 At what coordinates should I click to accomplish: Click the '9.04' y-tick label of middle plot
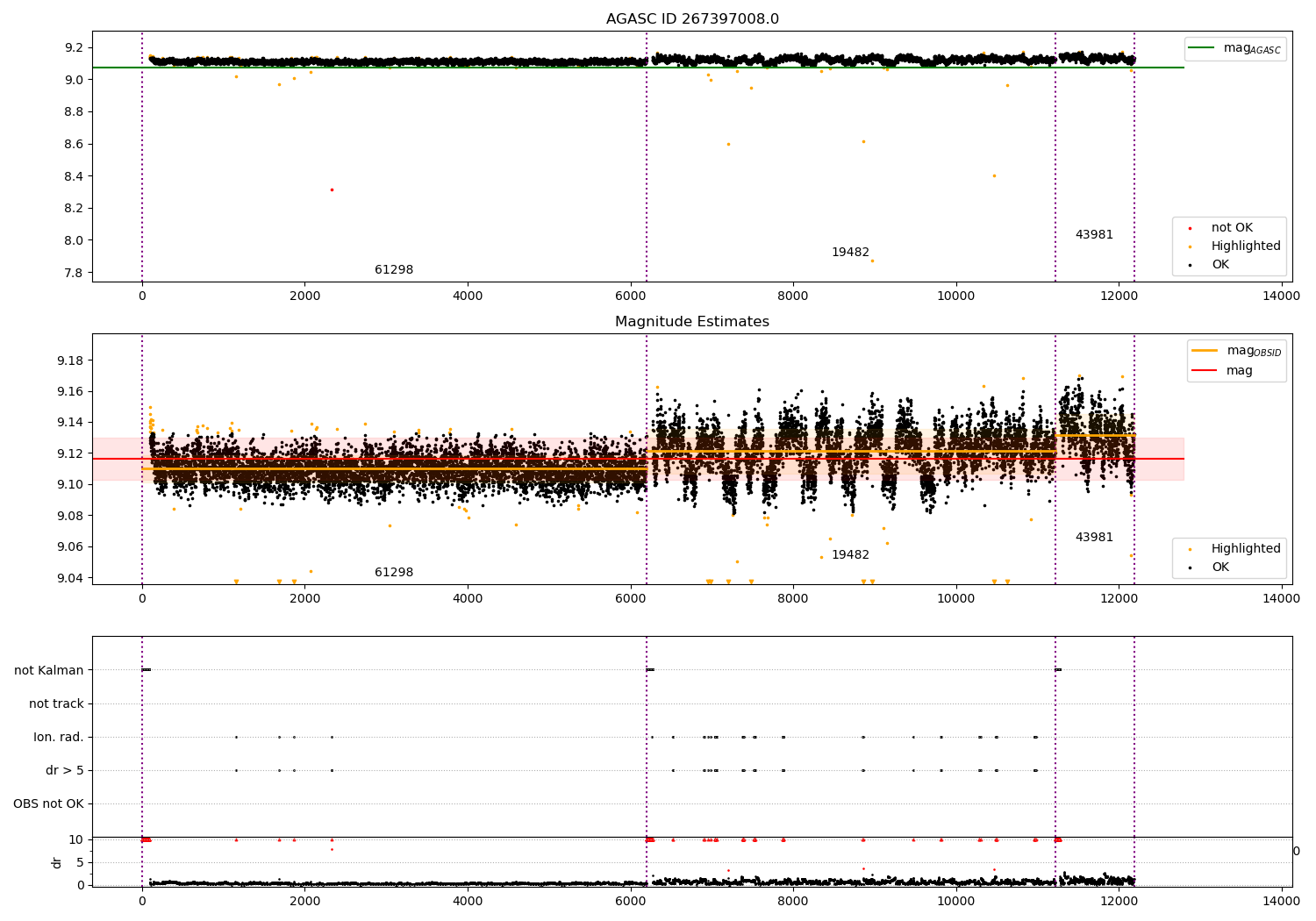72,578
